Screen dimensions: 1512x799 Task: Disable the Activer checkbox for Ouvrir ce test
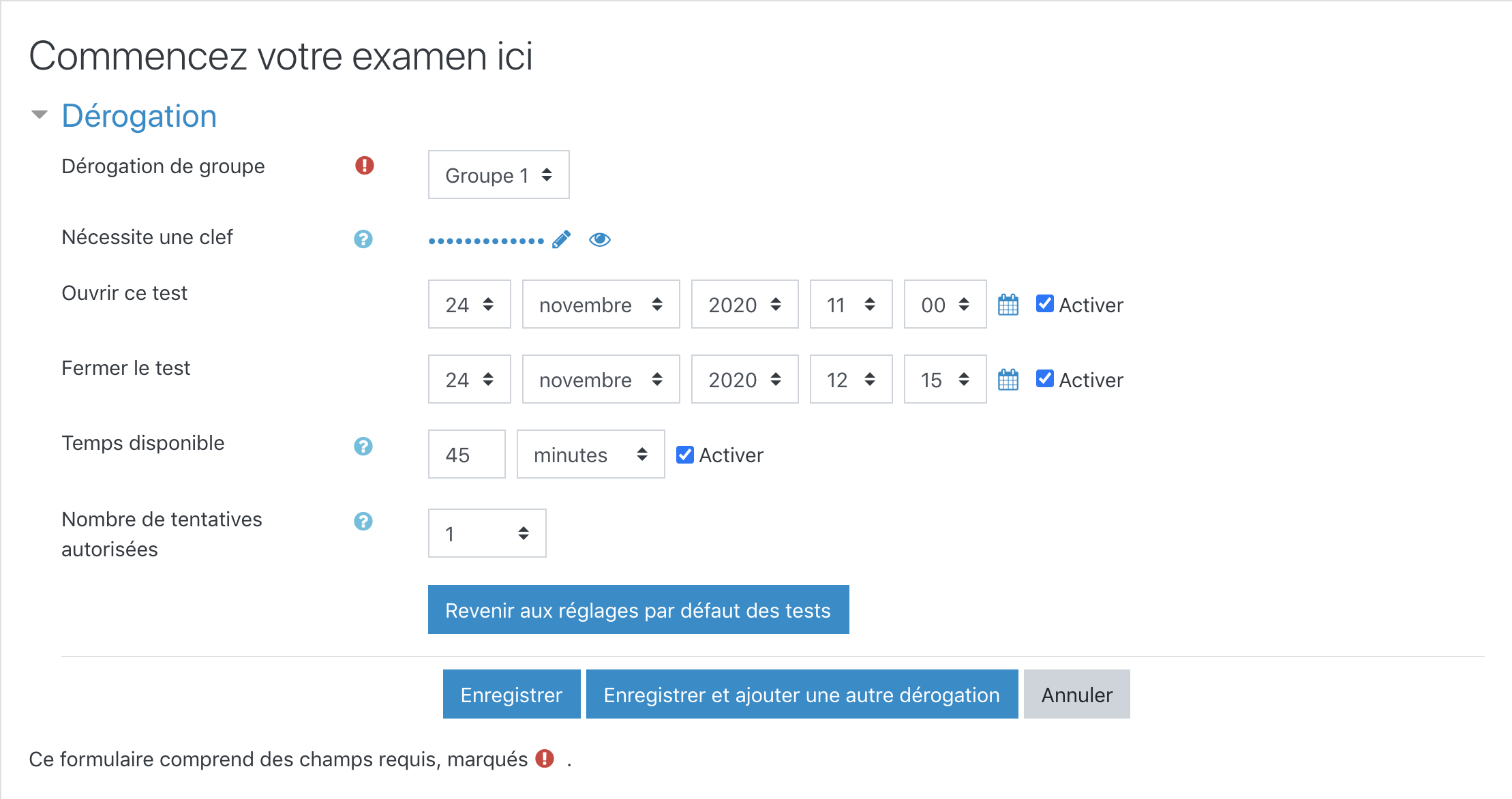[x=1044, y=304]
